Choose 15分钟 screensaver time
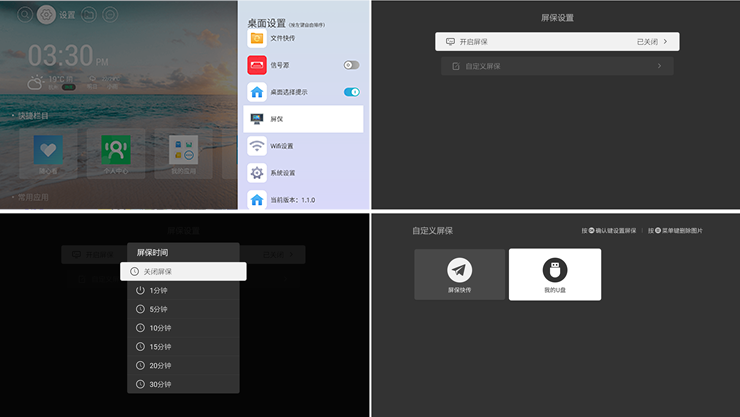Viewport: 740px width, 417px height. coord(183,347)
